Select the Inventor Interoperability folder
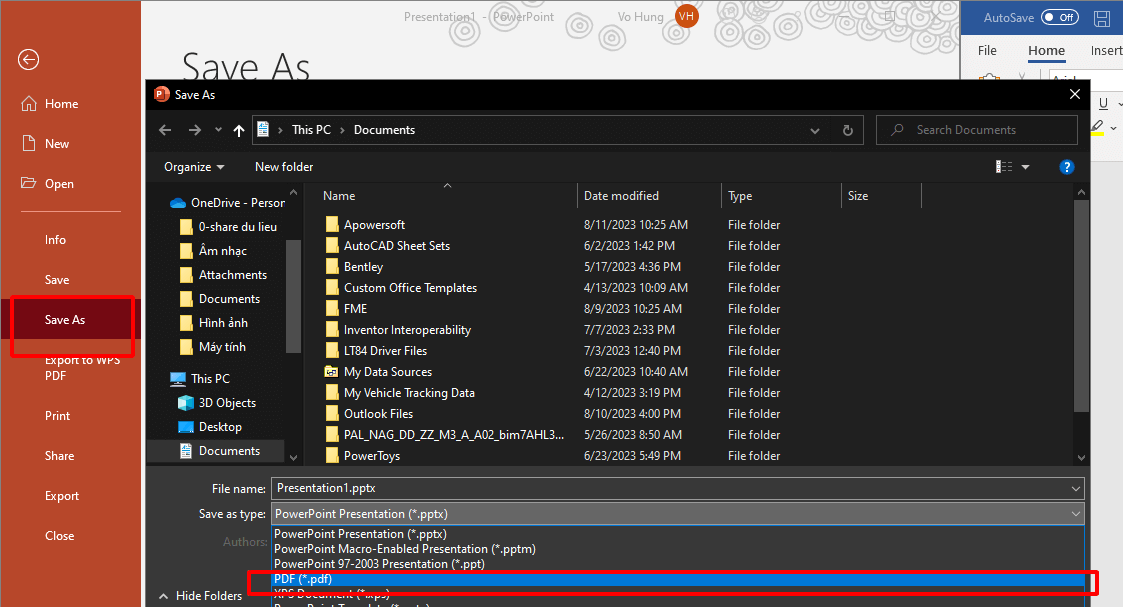The width and height of the screenshot is (1123, 607). 397,330
